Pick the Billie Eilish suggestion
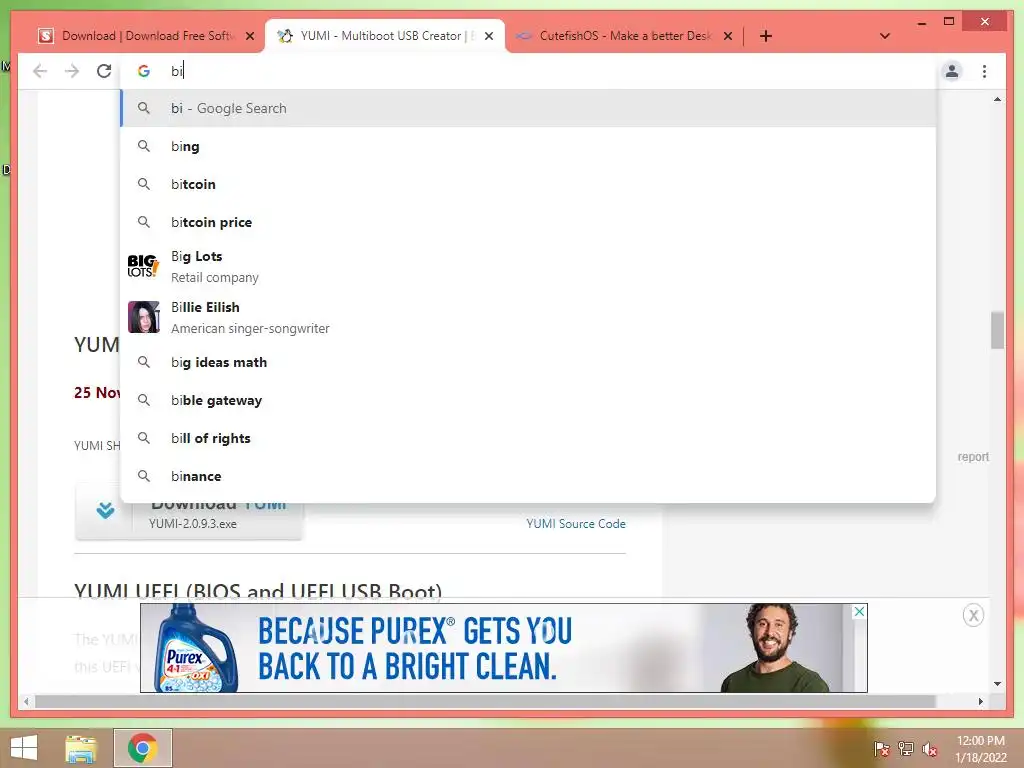This screenshot has width=1024, height=768. pyautogui.click(x=528, y=317)
